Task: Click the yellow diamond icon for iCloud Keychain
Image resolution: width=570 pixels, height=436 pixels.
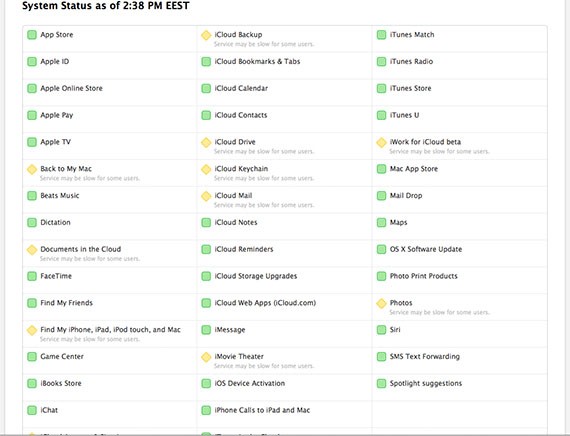Action: pyautogui.click(x=206, y=169)
